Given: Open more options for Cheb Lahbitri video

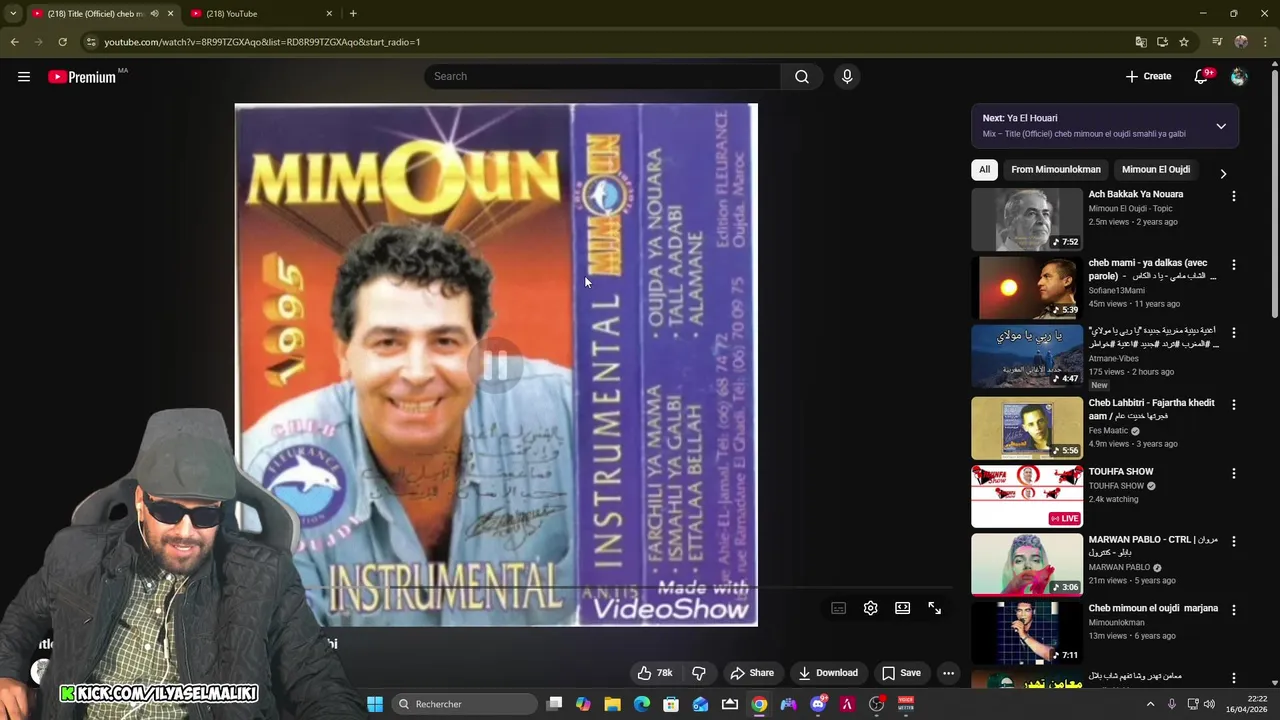Looking at the screenshot, I should coord(1234,405).
